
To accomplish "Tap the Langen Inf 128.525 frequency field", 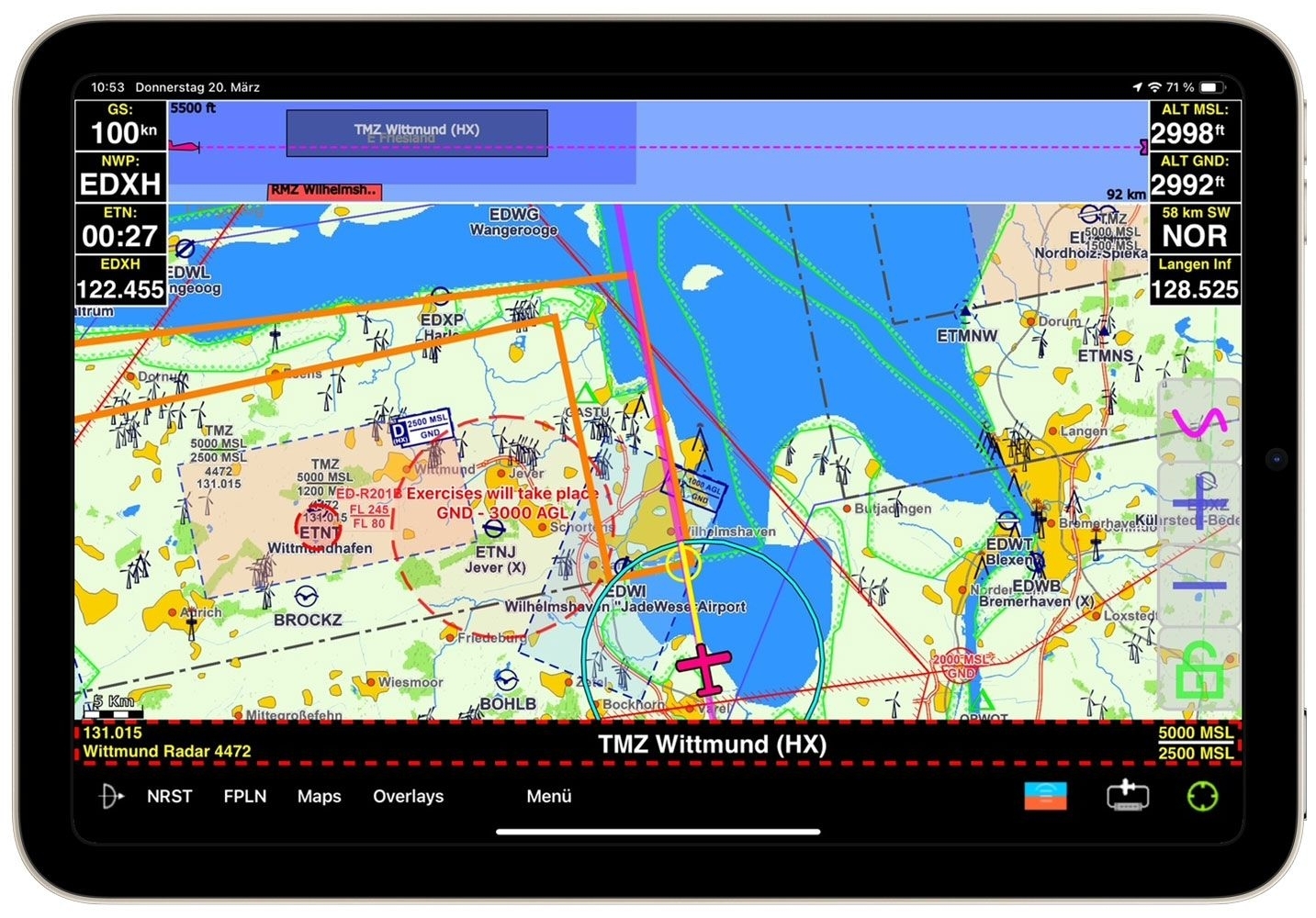I will click(x=1194, y=280).
